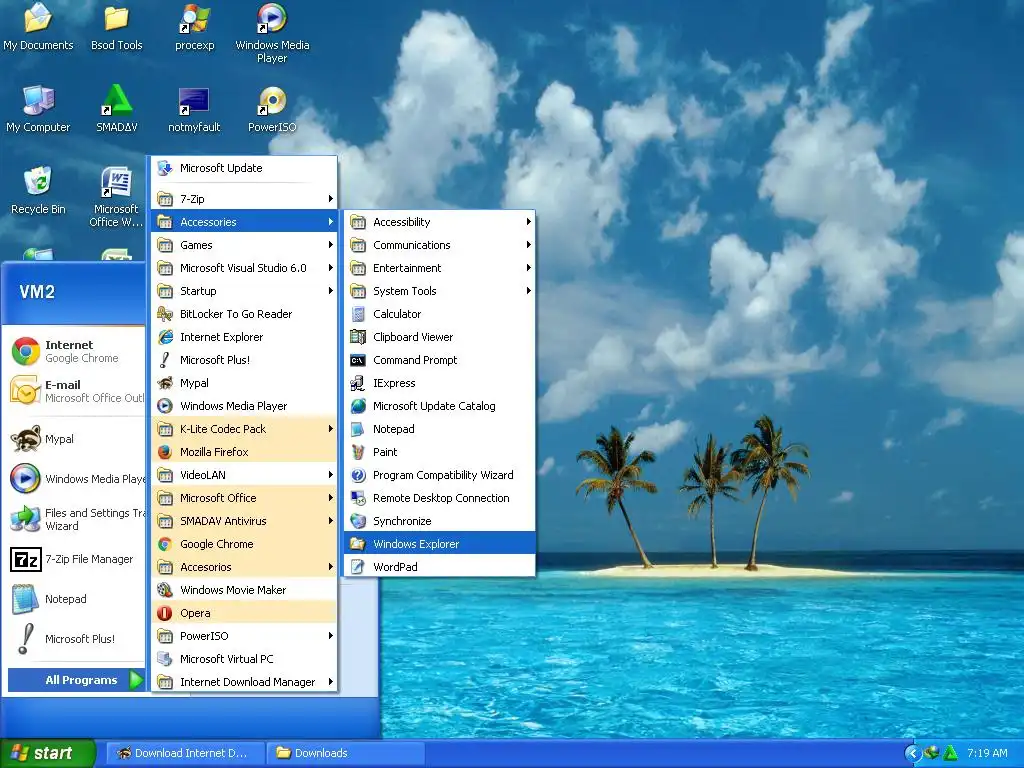1024x768 pixels.
Task: Open Remote Desktop Connection
Action: point(440,498)
